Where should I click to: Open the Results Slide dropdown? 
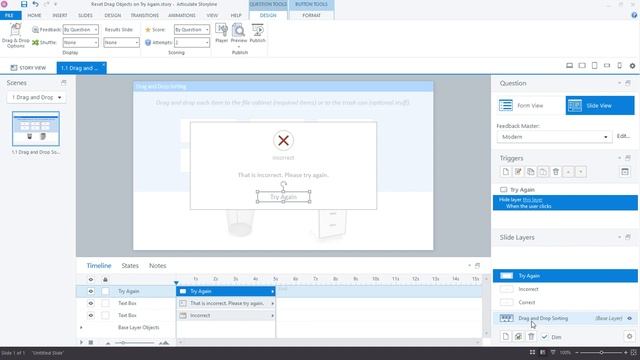click(x=121, y=42)
